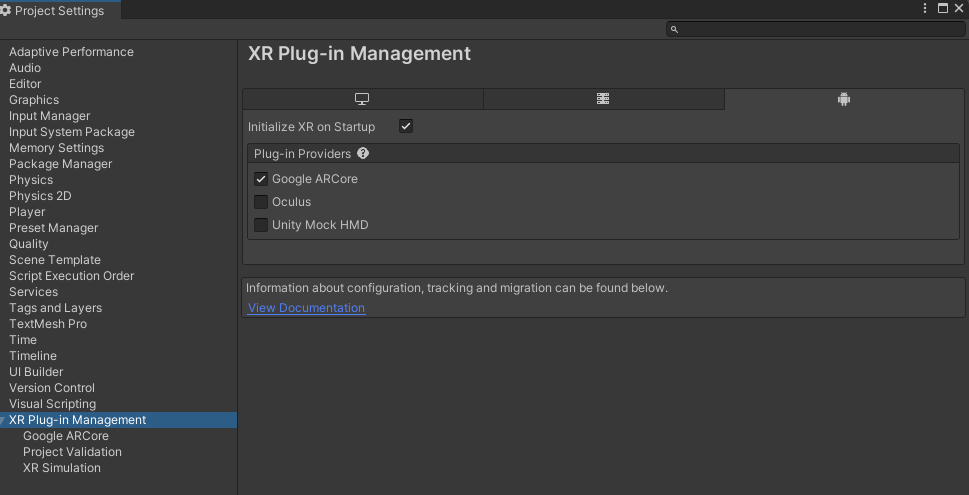Select Input System Package settings
Image resolution: width=969 pixels, height=495 pixels.
pyautogui.click(x=72, y=132)
